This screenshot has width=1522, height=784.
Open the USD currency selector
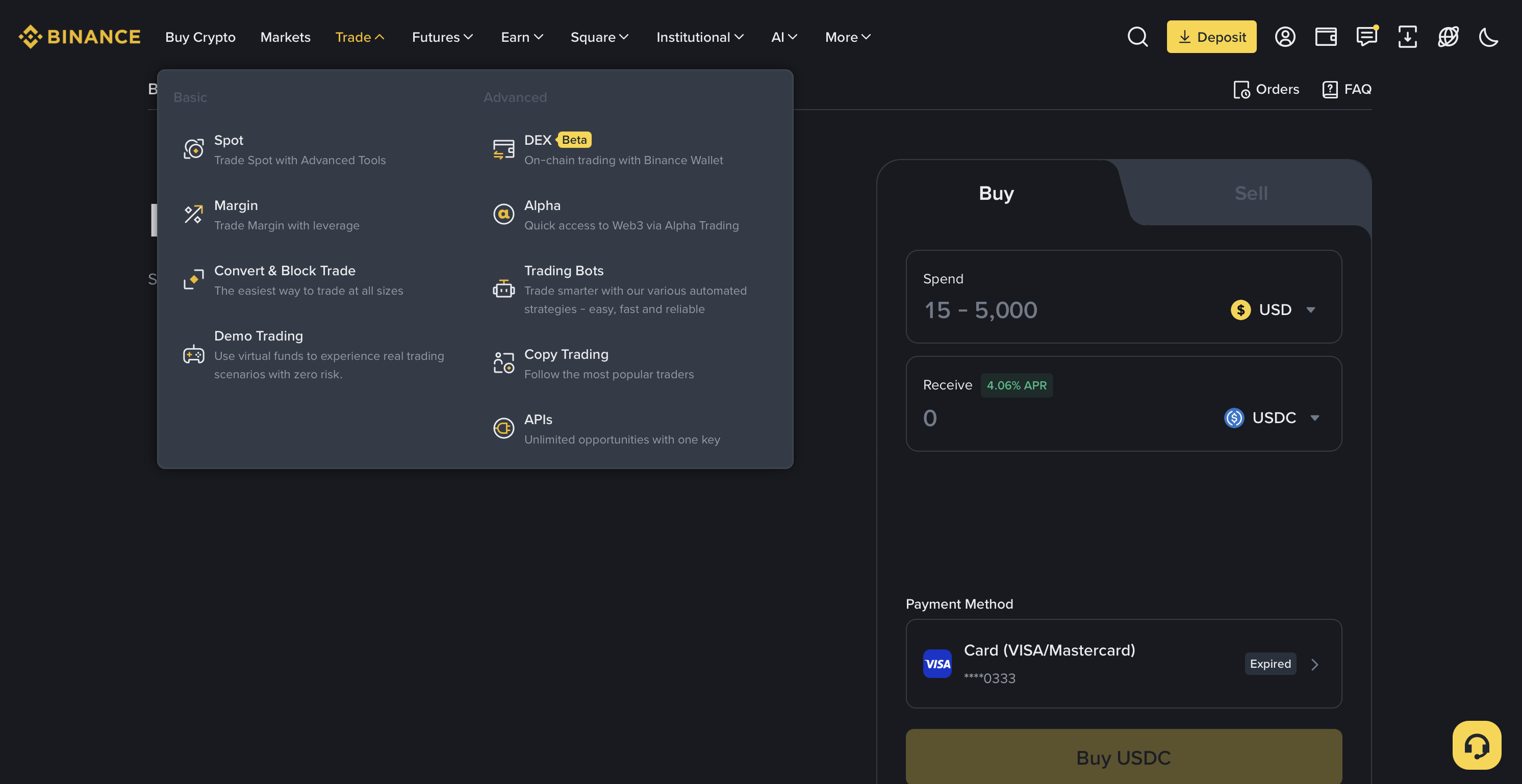(x=1274, y=310)
